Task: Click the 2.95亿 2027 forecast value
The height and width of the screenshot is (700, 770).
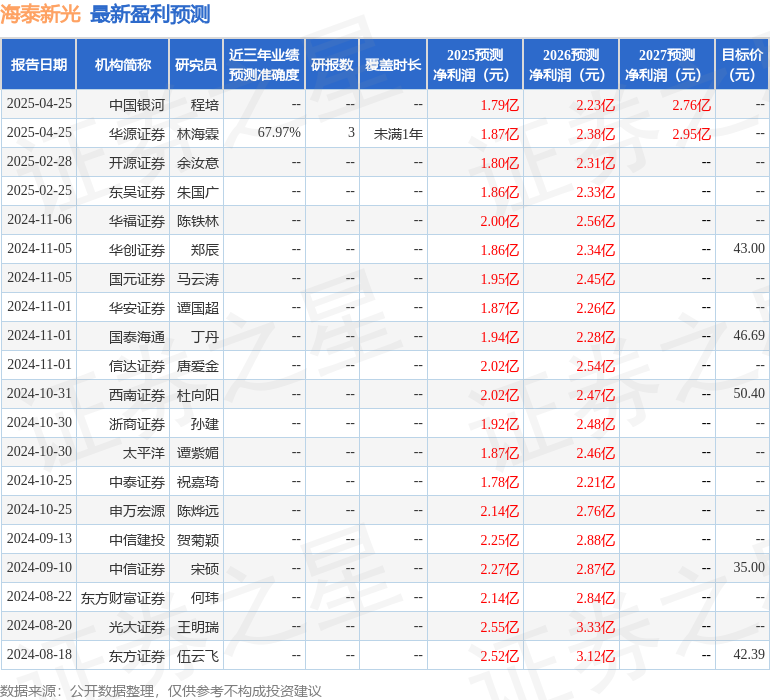Action: tap(691, 134)
